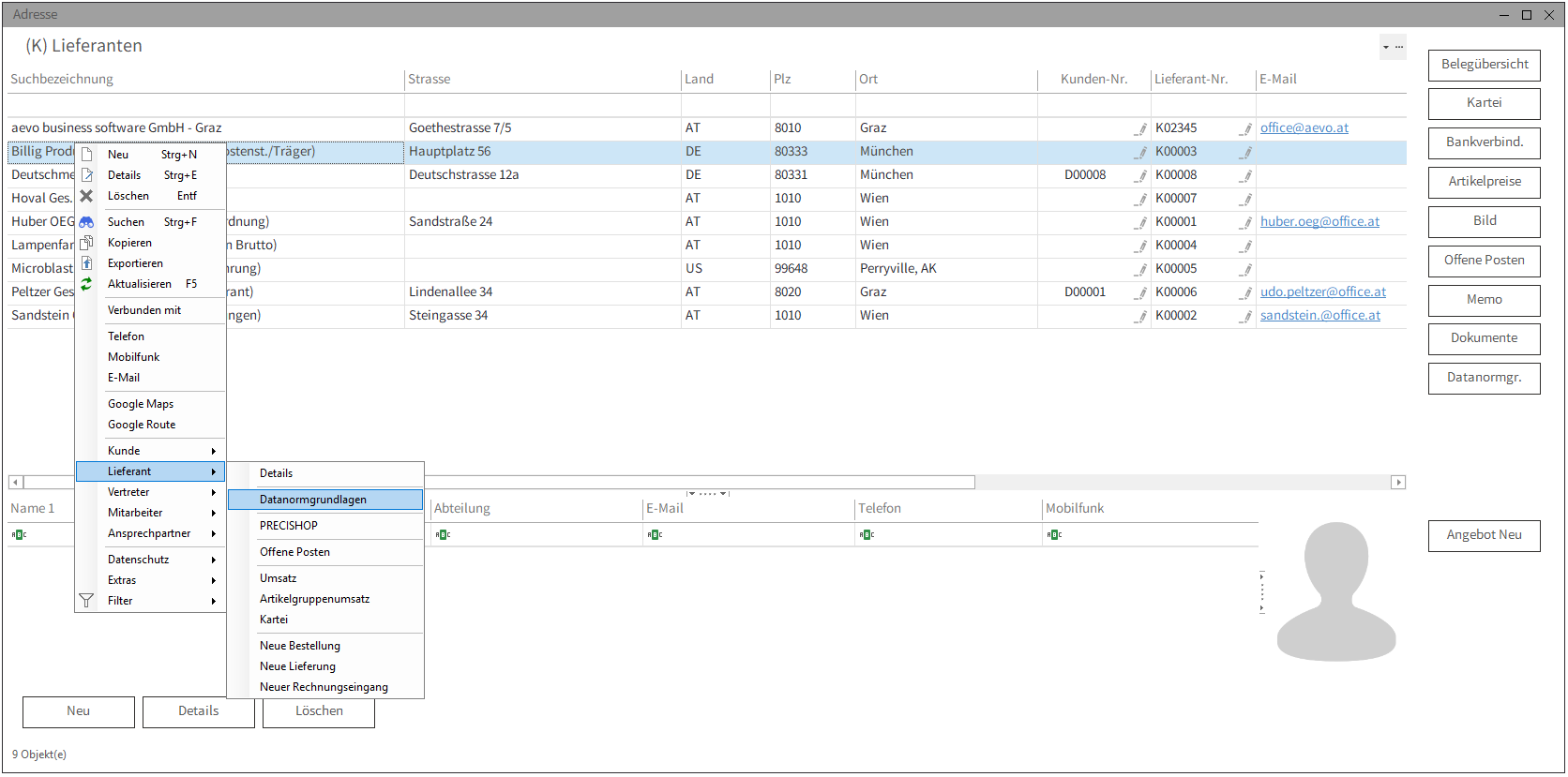The image size is (1568, 777).
Task: Expand the Kunde submenu
Action: pyautogui.click(x=151, y=451)
